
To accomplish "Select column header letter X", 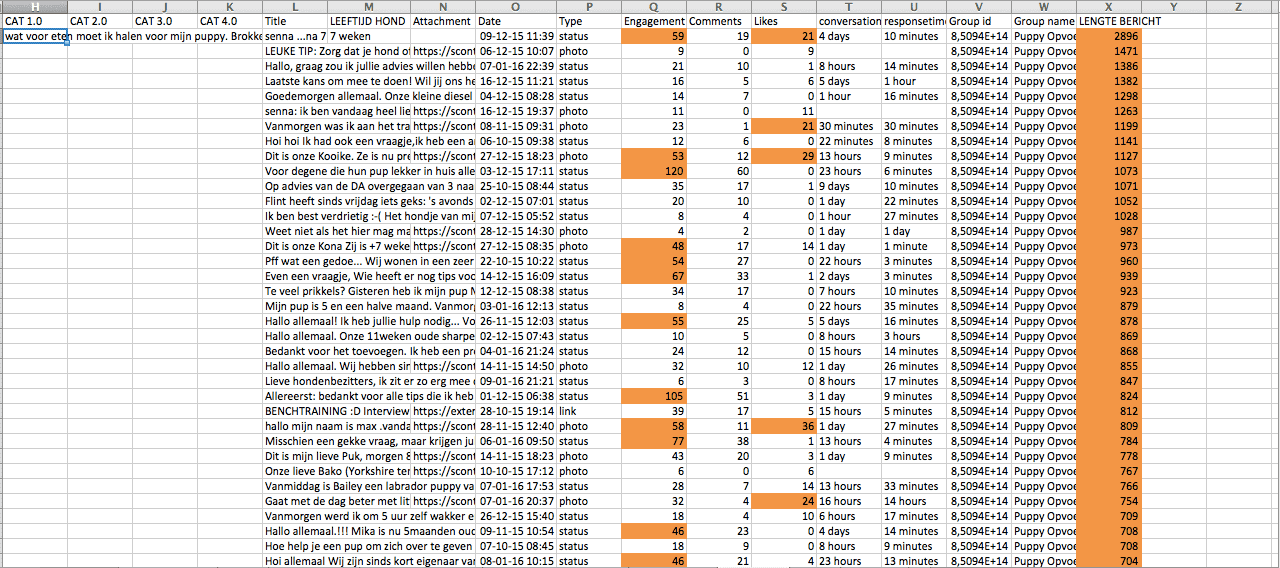I will 1110,7.
